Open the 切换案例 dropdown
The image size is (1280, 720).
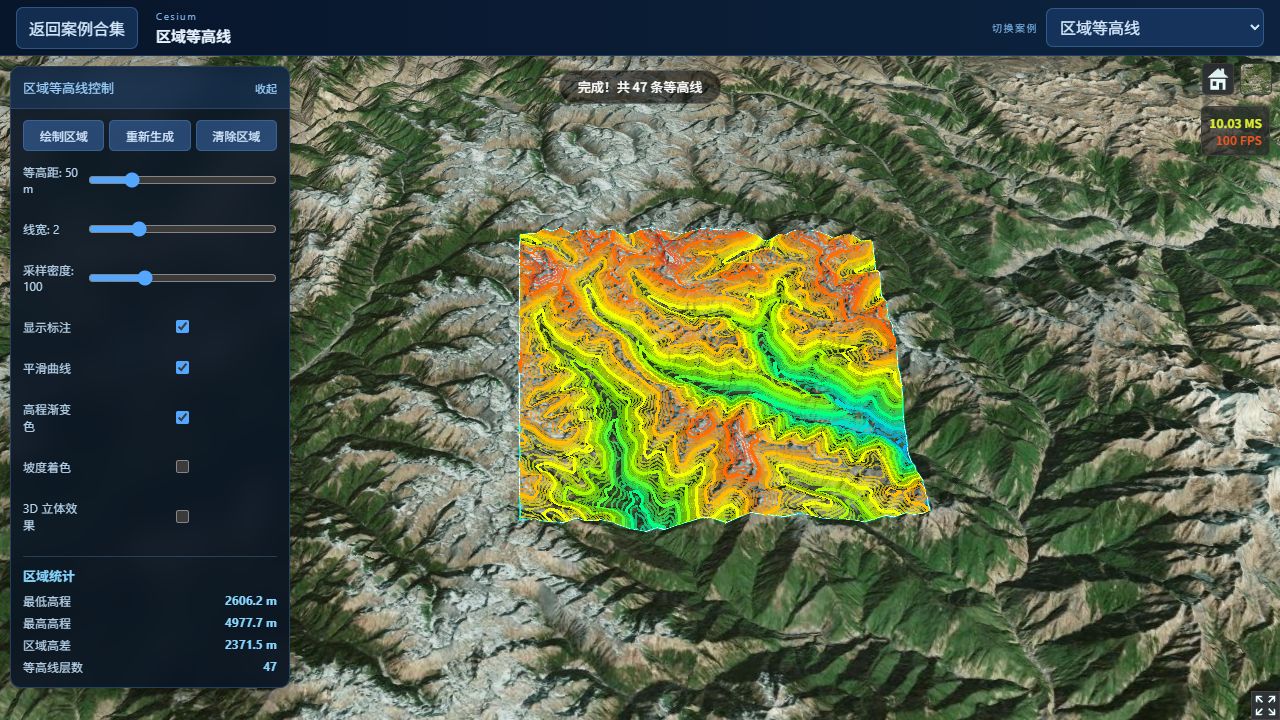tap(1155, 28)
